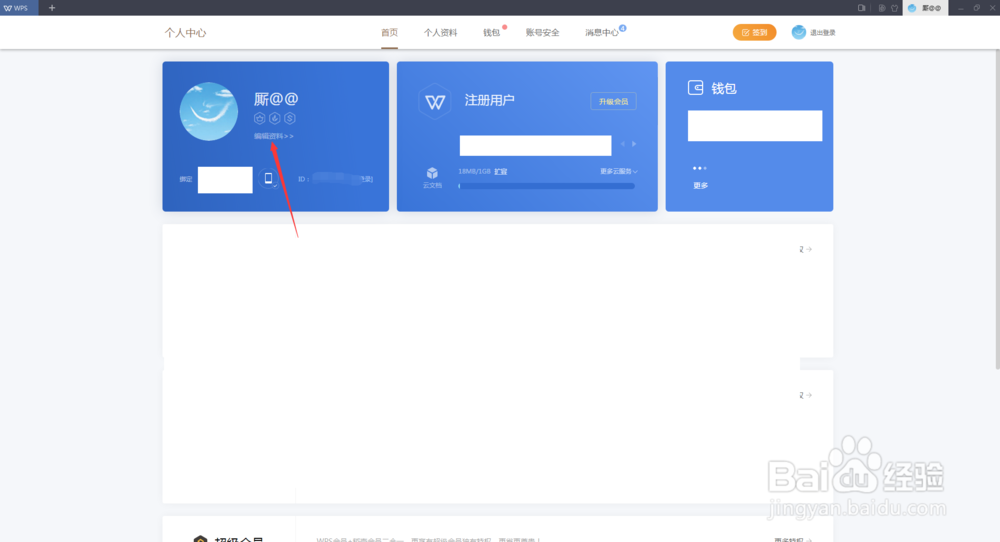1000x542 pixels.
Task: Click the small avatar beside 退出登录
Action: click(x=798, y=32)
